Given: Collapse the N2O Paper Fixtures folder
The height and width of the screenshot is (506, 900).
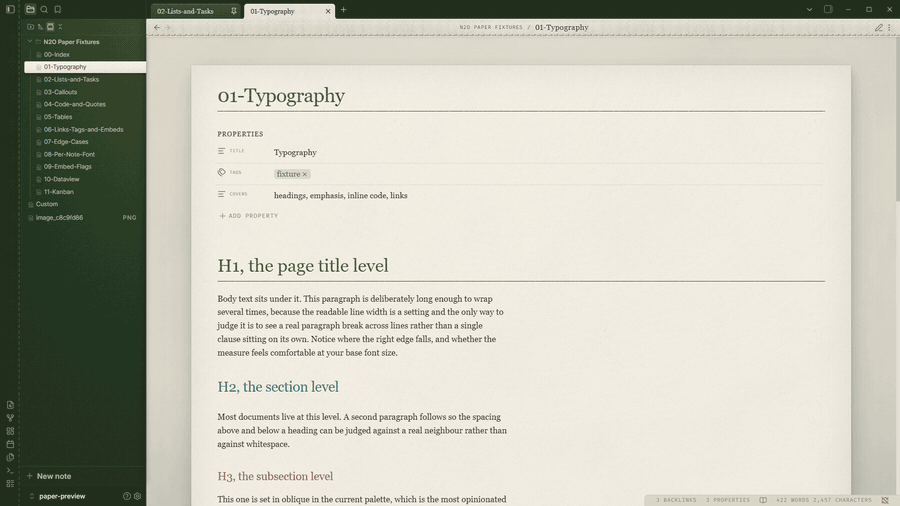Looking at the screenshot, I should tap(30, 41).
